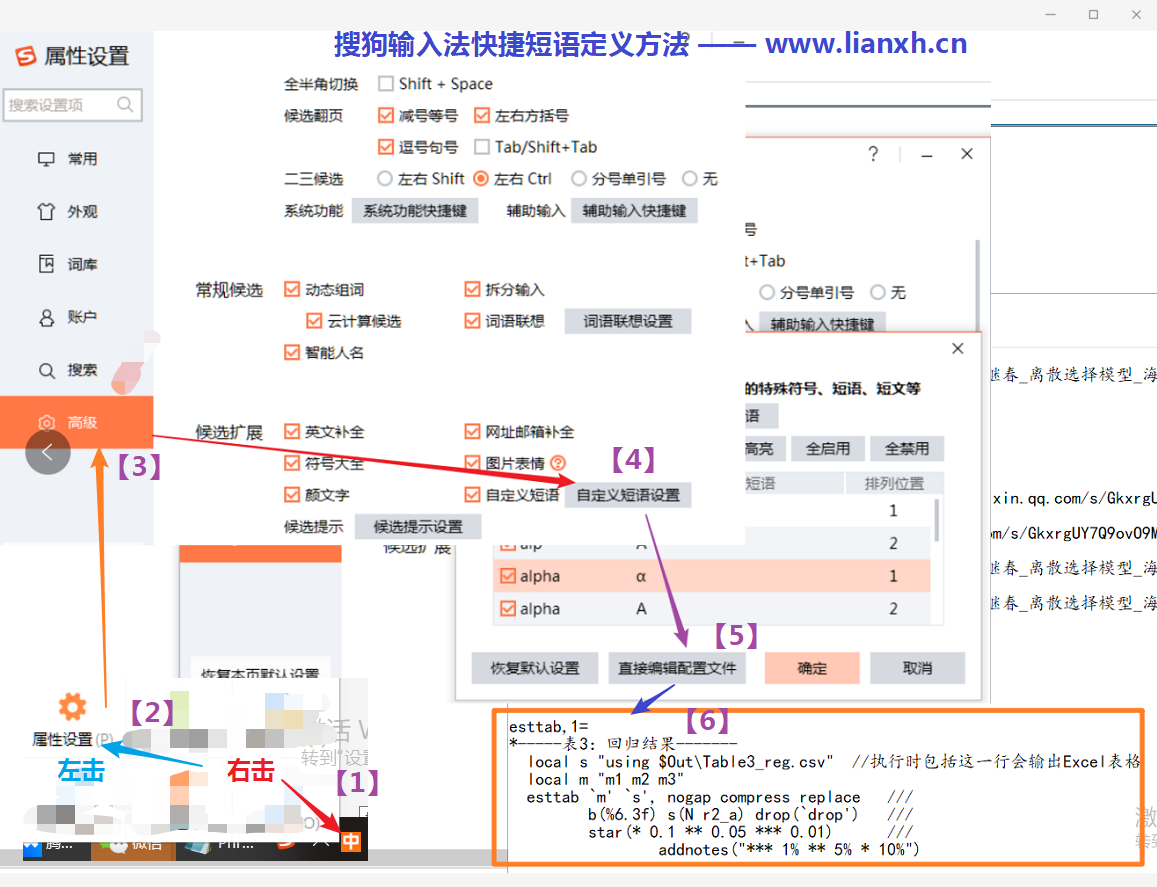This screenshot has width=1157, height=887.
Task: Click the orange help icon next to 图片表情
Action: pos(558,463)
